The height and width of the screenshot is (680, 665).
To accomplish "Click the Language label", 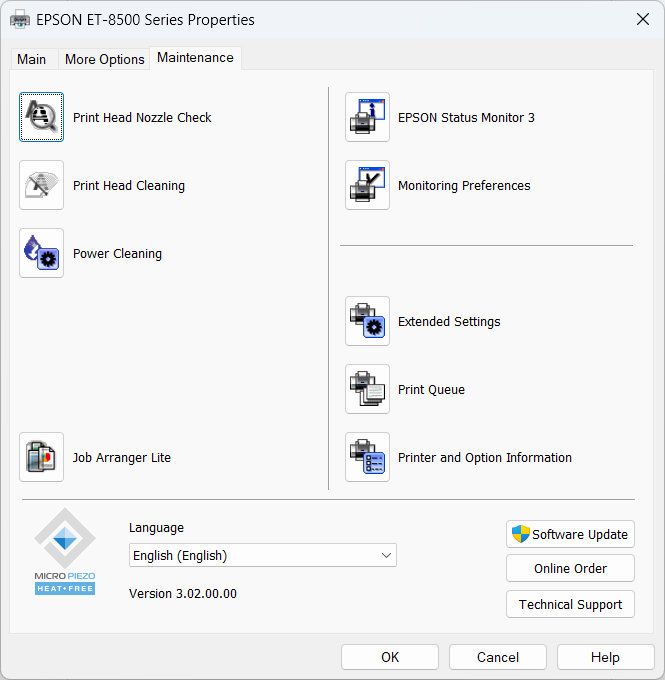I will (x=156, y=528).
